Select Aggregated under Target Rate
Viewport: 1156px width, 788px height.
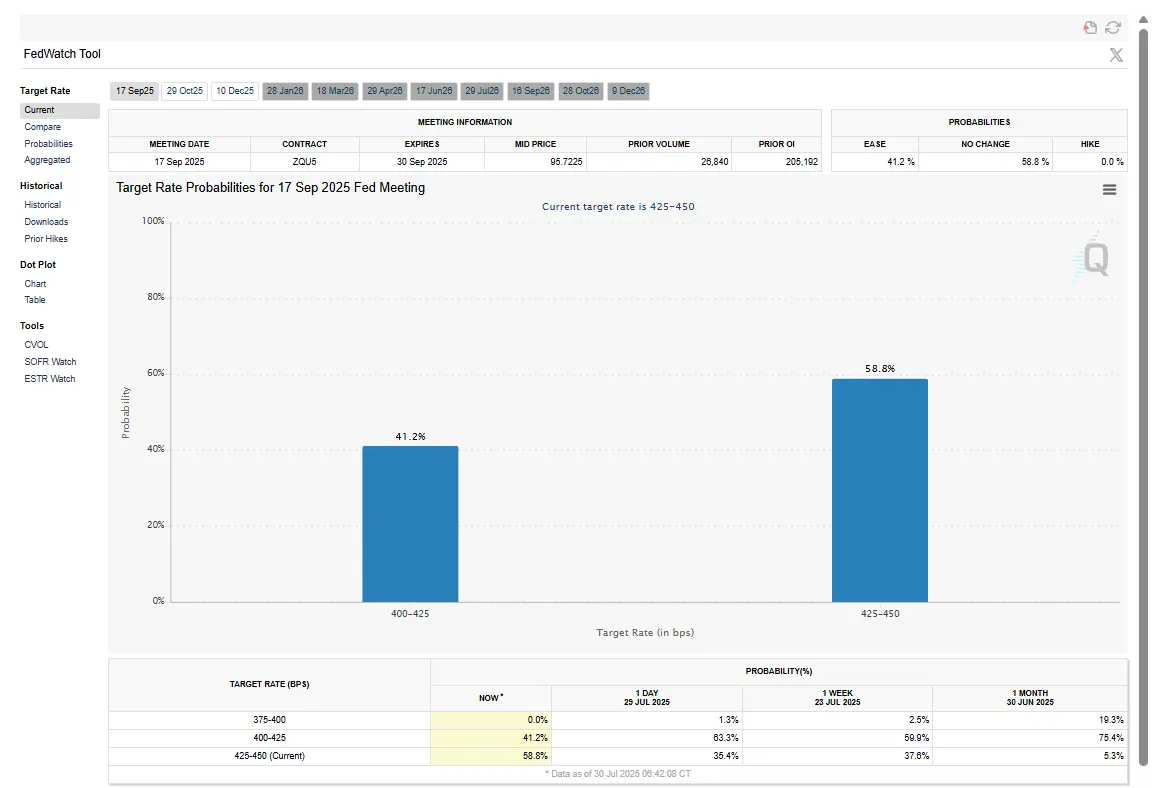click(47, 160)
